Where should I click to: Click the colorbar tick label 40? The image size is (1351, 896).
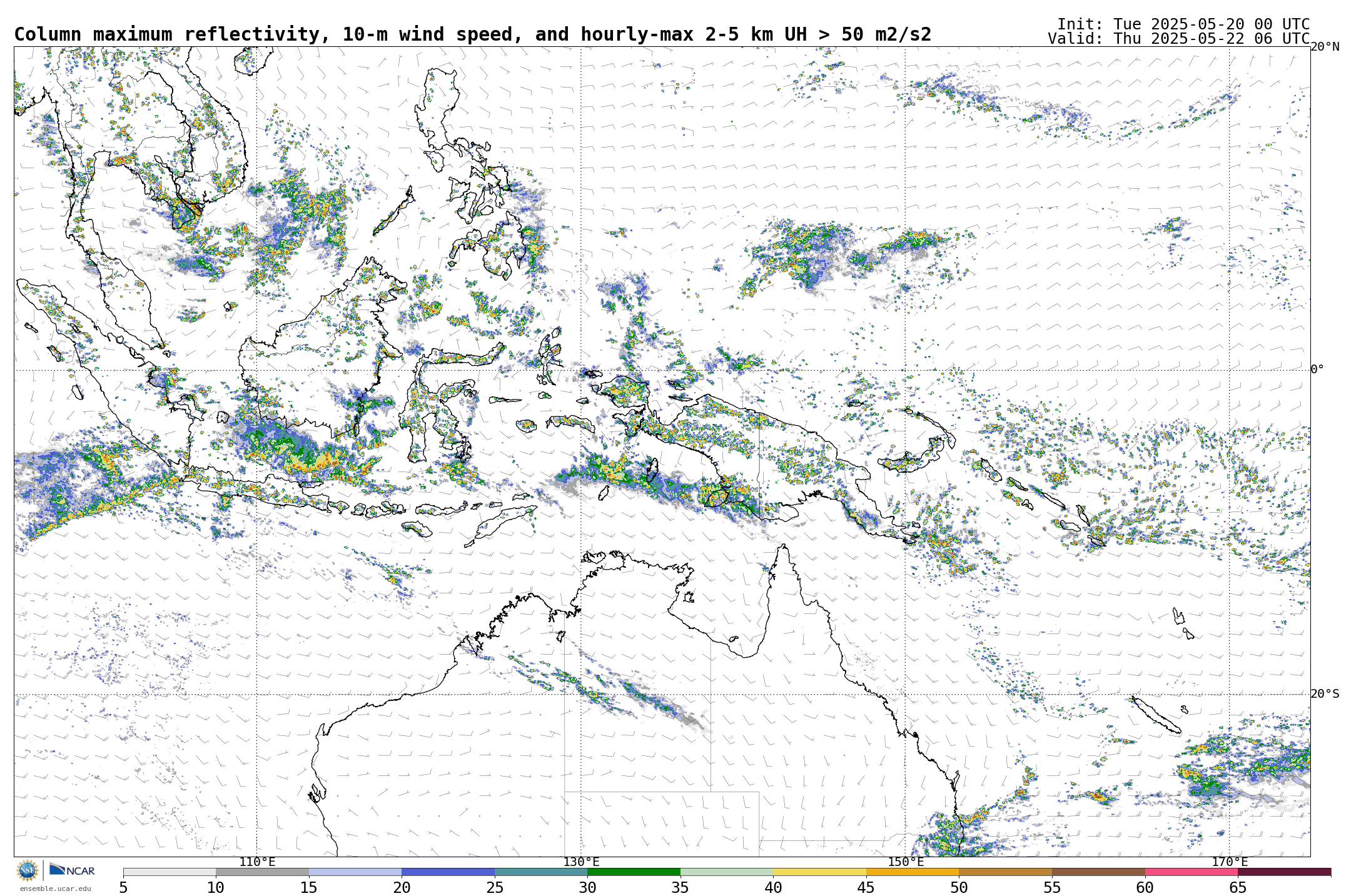pos(773,888)
